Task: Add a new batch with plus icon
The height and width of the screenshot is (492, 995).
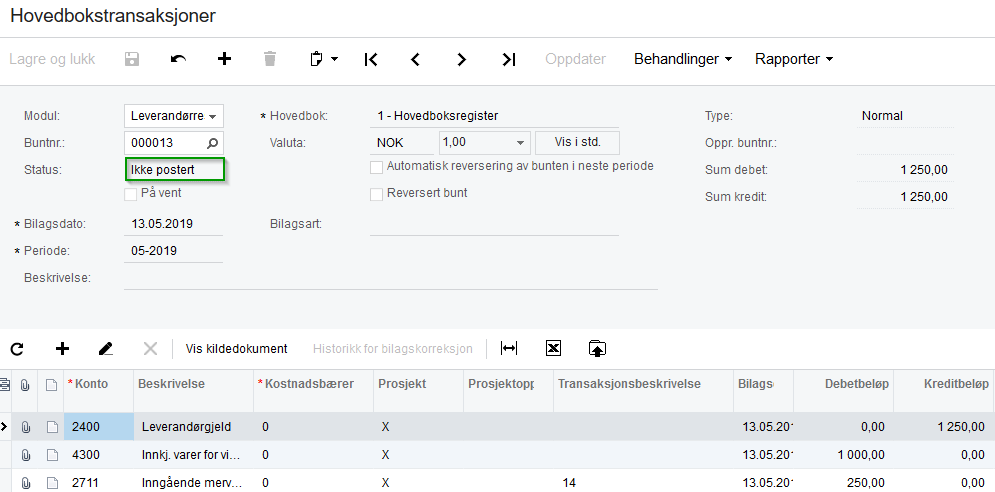Action: 224,59
